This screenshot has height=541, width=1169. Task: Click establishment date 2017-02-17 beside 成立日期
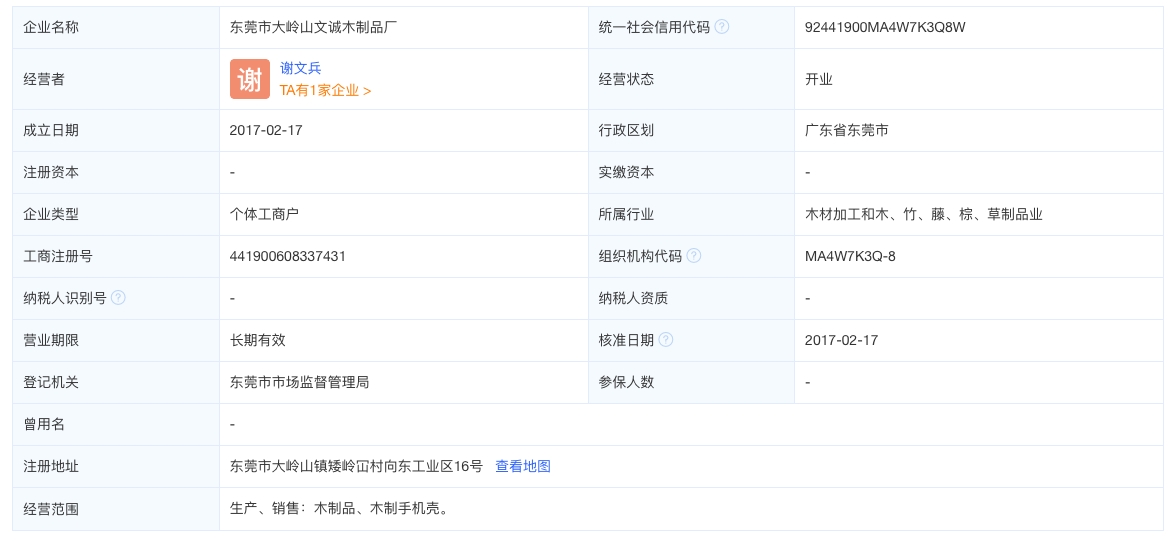click(x=266, y=130)
